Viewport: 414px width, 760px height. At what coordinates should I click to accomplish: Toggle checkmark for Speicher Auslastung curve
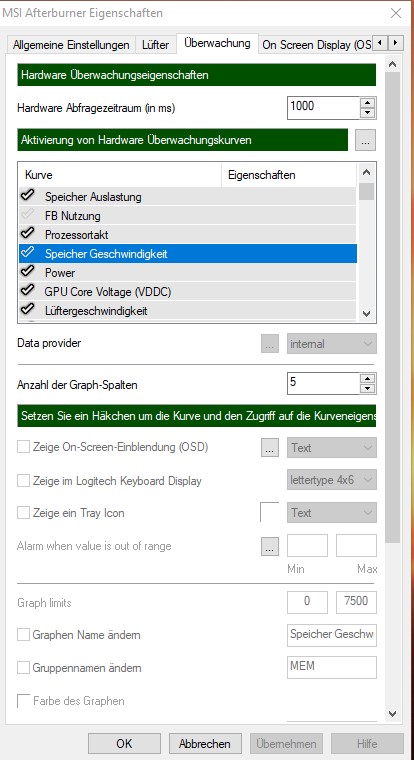28,196
